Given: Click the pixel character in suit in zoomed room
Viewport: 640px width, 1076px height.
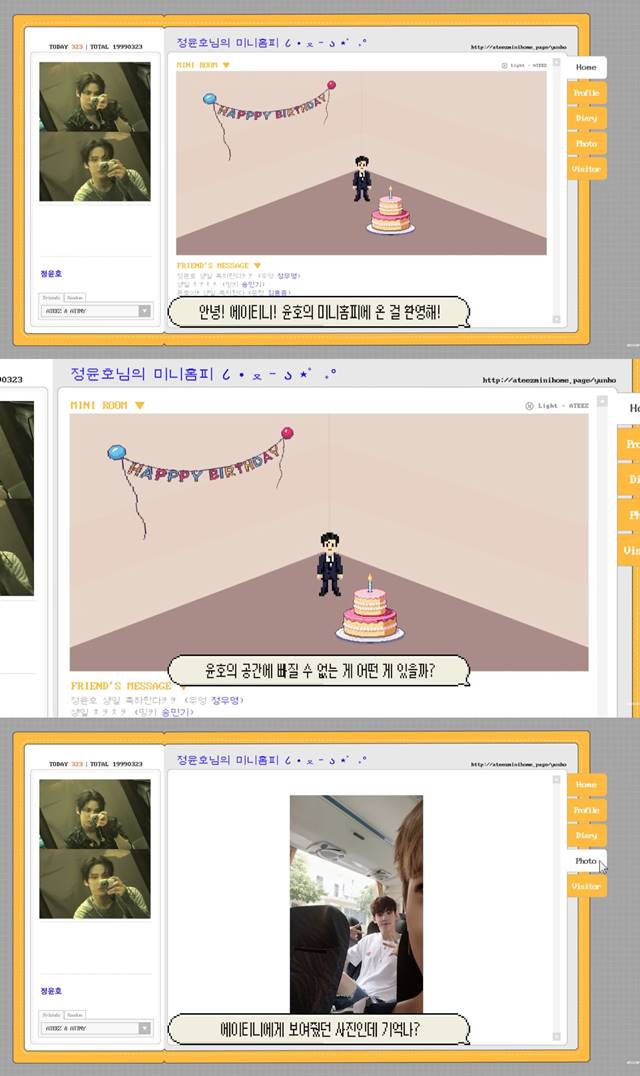Looking at the screenshot, I should [x=330, y=565].
